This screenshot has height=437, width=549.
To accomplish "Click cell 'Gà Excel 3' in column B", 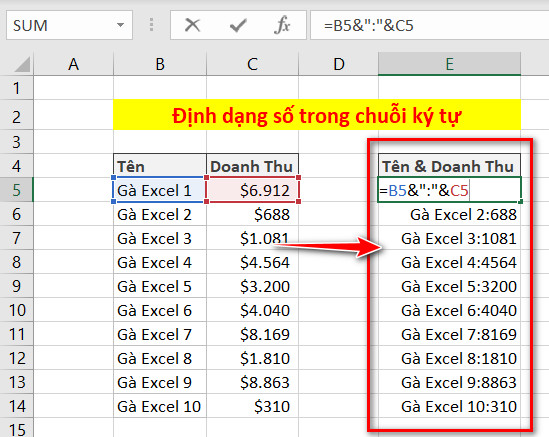I will click(160, 238).
